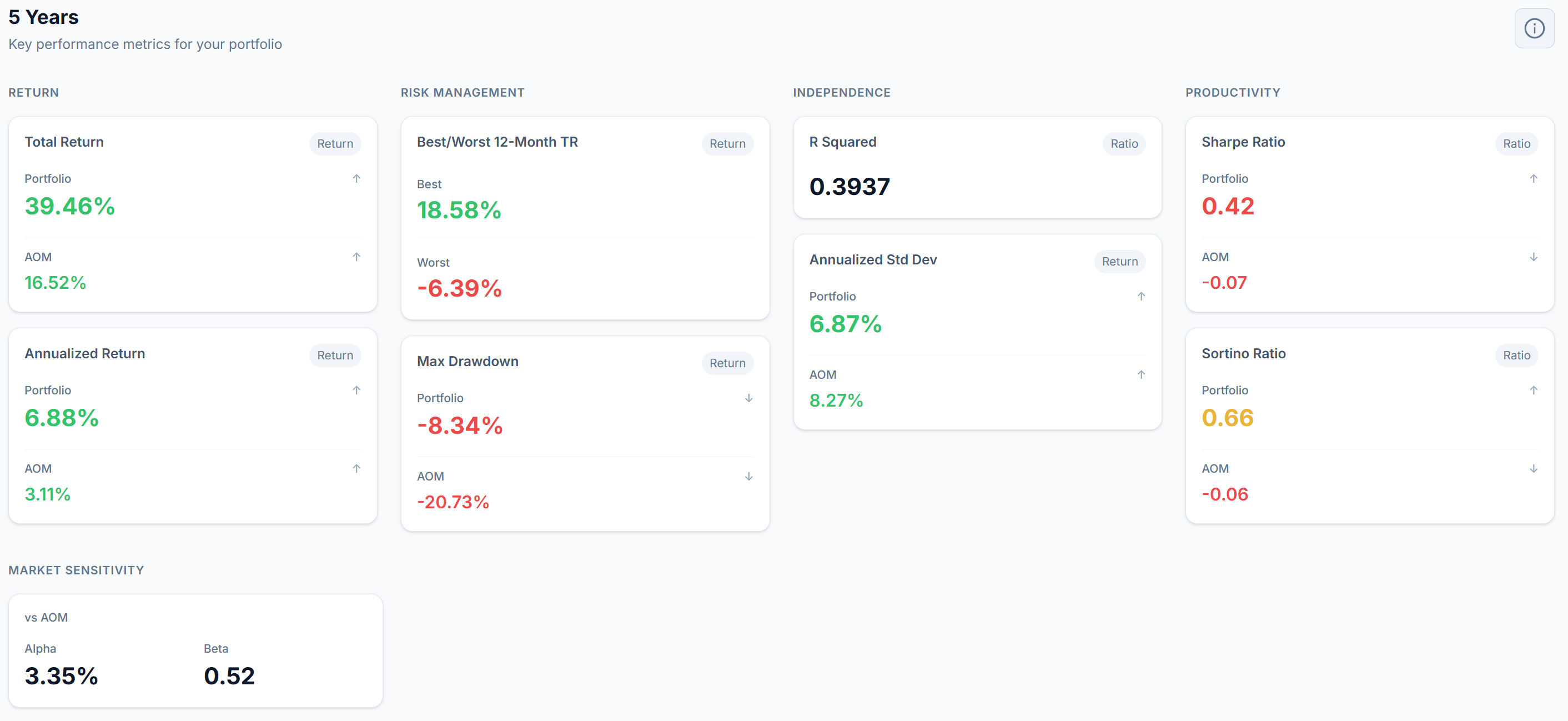Click up arrow beside Annualized Return AOM
The width and height of the screenshot is (1568, 721).
coord(356,468)
